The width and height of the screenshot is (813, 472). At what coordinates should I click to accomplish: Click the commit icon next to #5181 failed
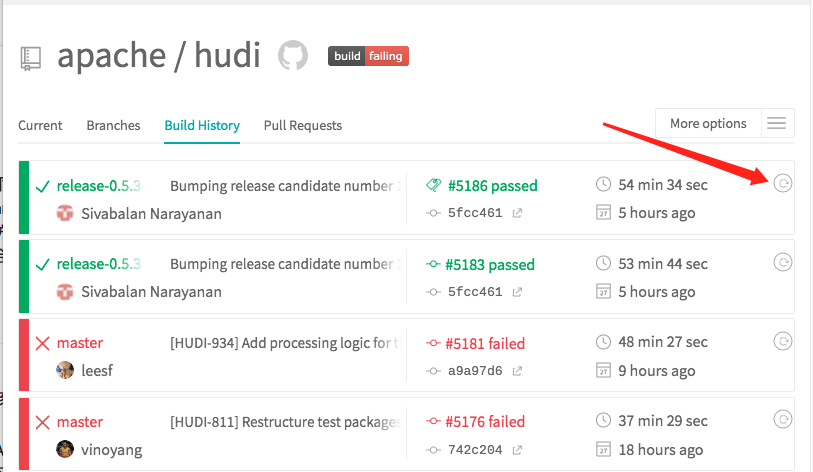pos(433,343)
